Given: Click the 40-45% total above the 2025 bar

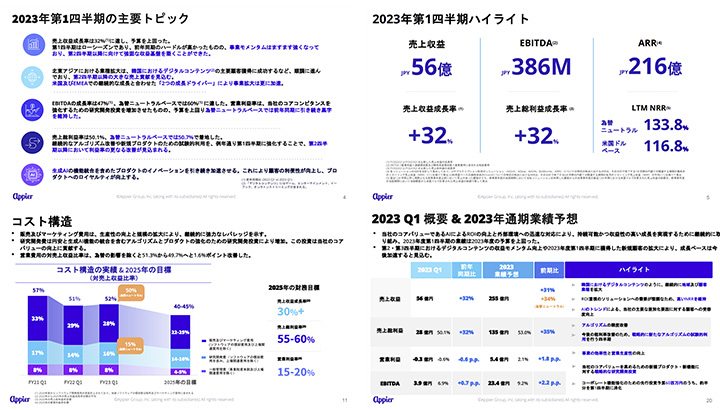Looking at the screenshot, I should pyautogui.click(x=184, y=307).
